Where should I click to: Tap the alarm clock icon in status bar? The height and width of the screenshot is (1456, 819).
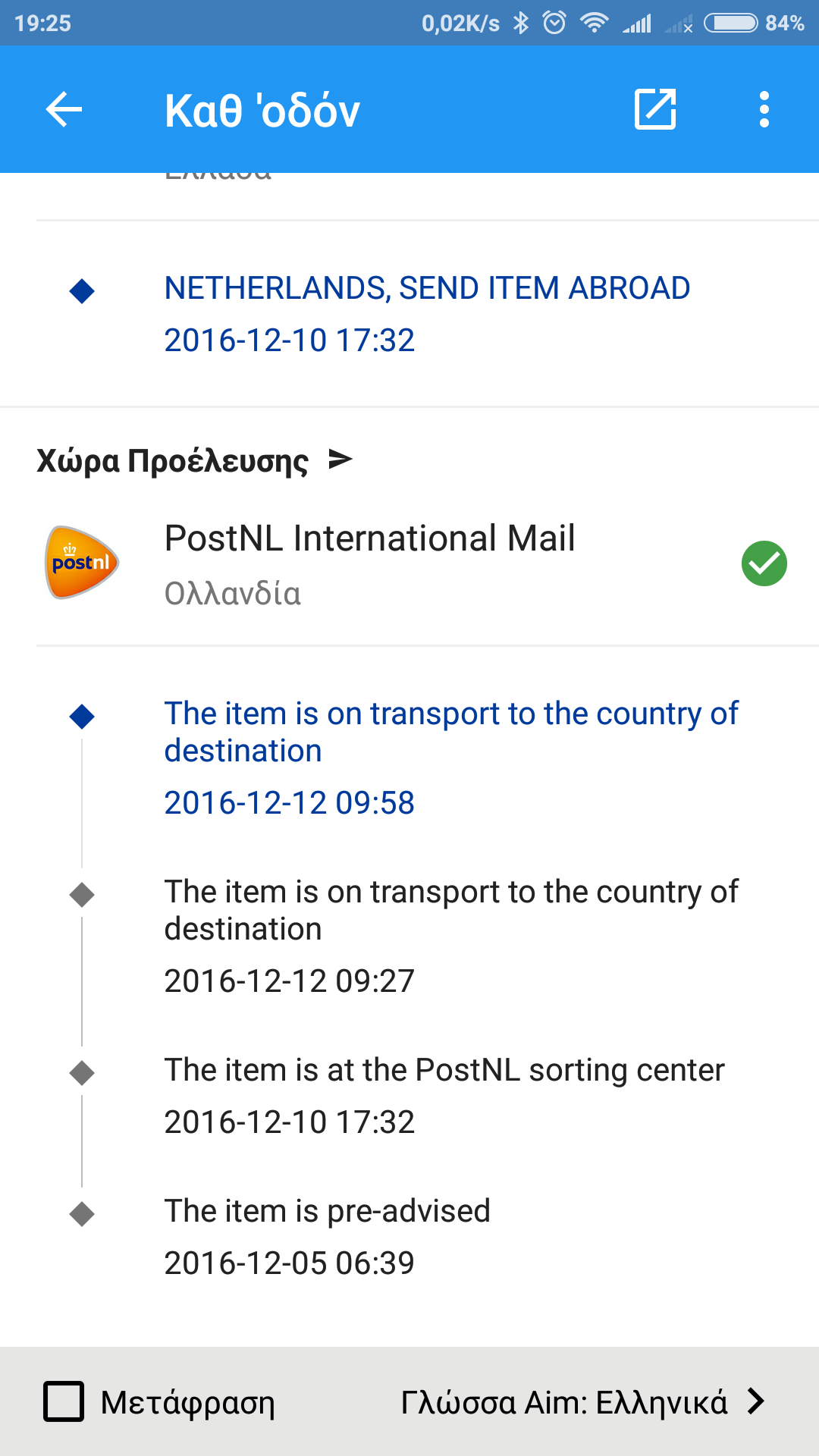pyautogui.click(x=554, y=23)
